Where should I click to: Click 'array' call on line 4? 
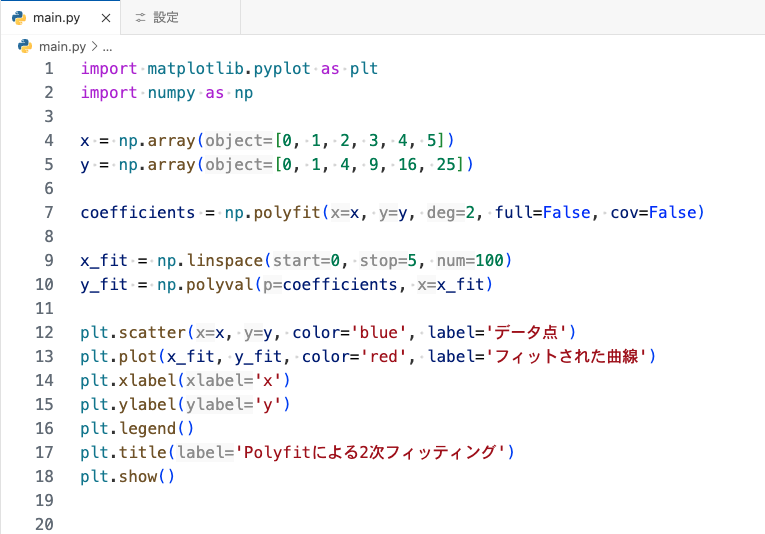click(171, 141)
